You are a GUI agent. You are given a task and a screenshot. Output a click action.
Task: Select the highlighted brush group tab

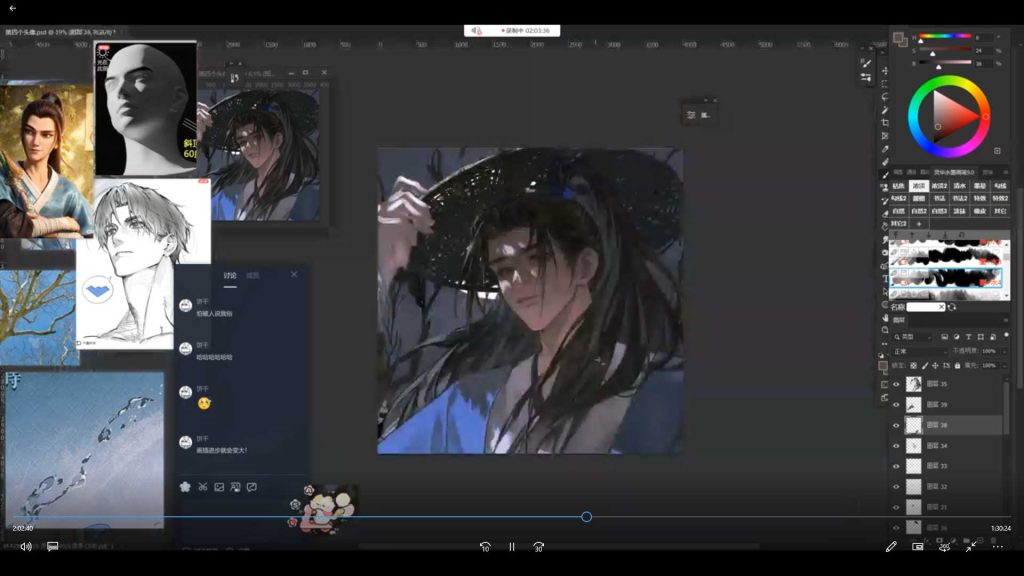click(919, 186)
